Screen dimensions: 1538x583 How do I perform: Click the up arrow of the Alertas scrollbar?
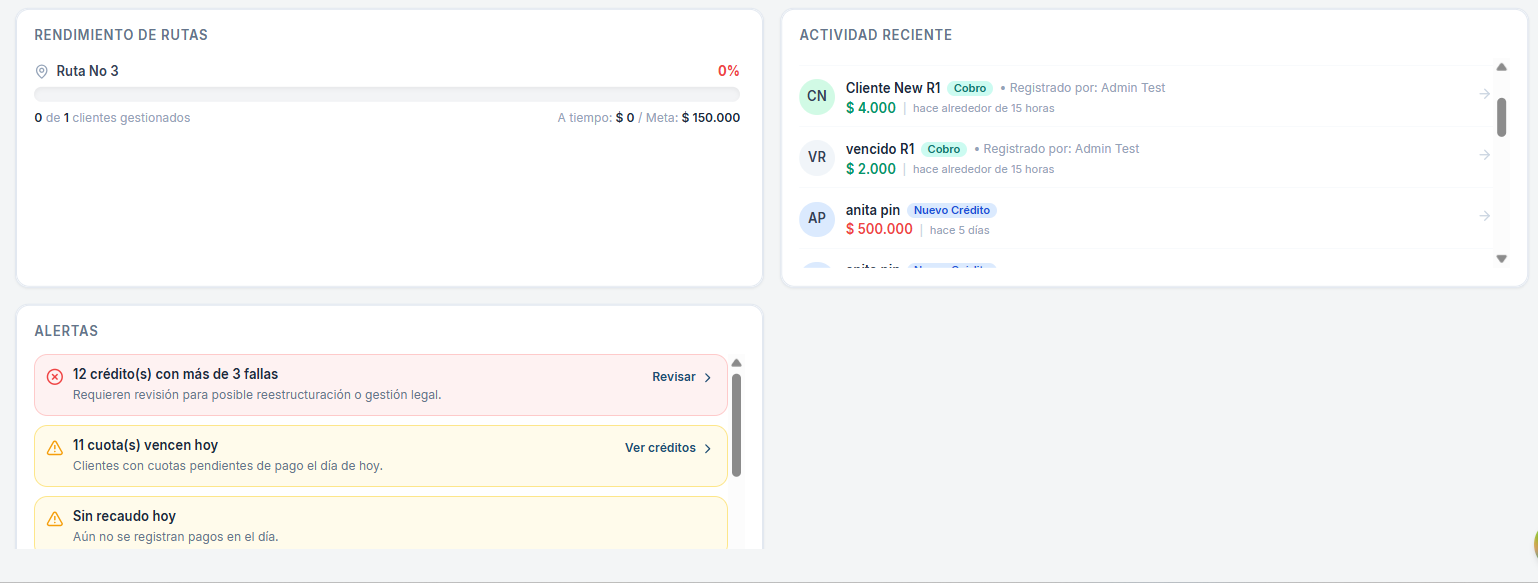point(736,363)
